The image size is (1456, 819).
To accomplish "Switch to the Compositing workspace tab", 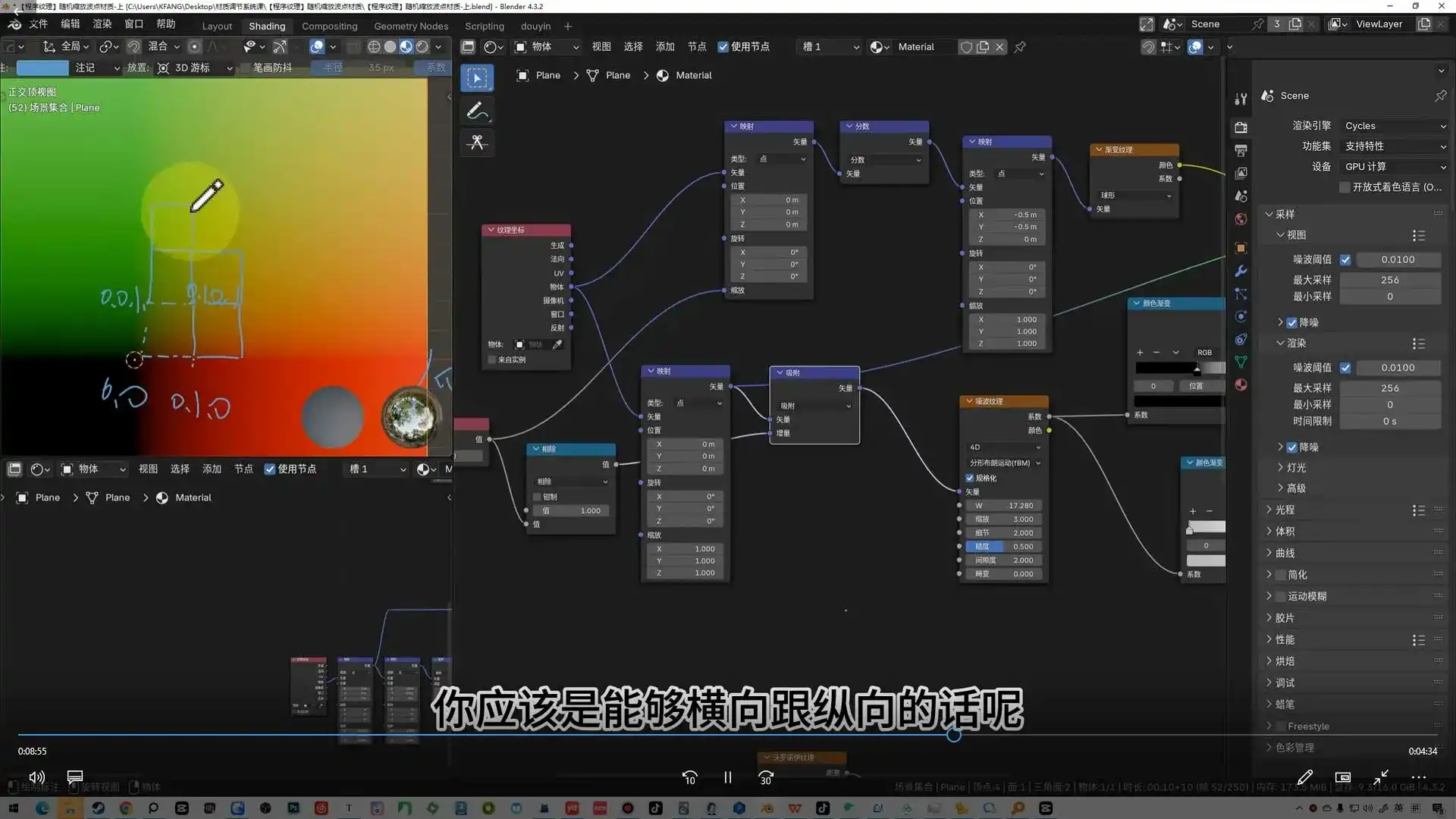I will [329, 26].
